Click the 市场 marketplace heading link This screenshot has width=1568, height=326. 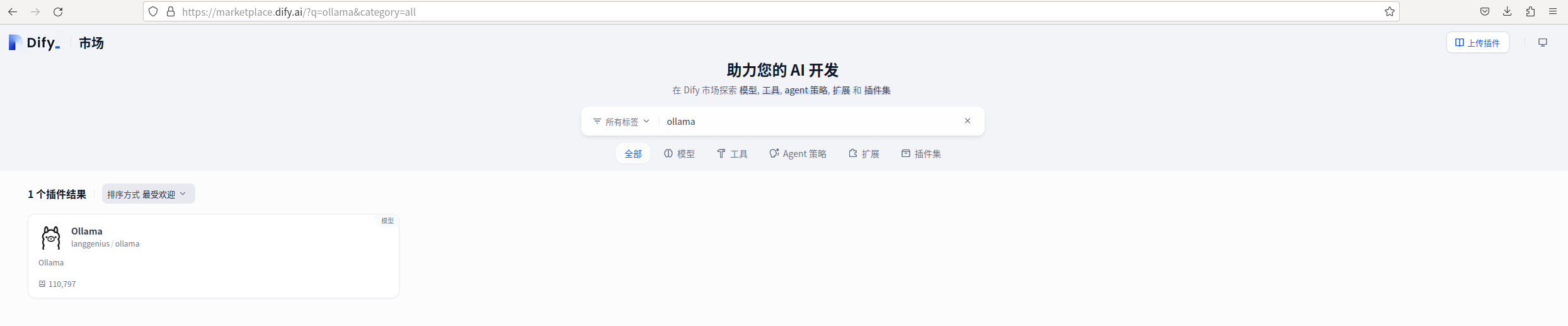[91, 42]
